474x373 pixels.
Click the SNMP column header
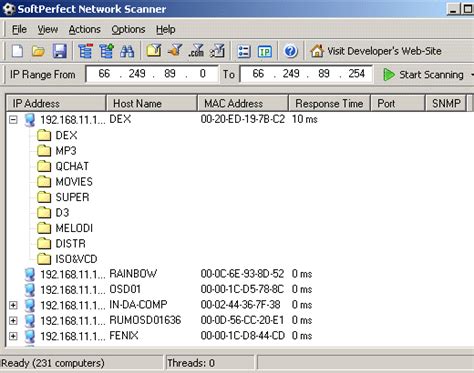pos(446,103)
